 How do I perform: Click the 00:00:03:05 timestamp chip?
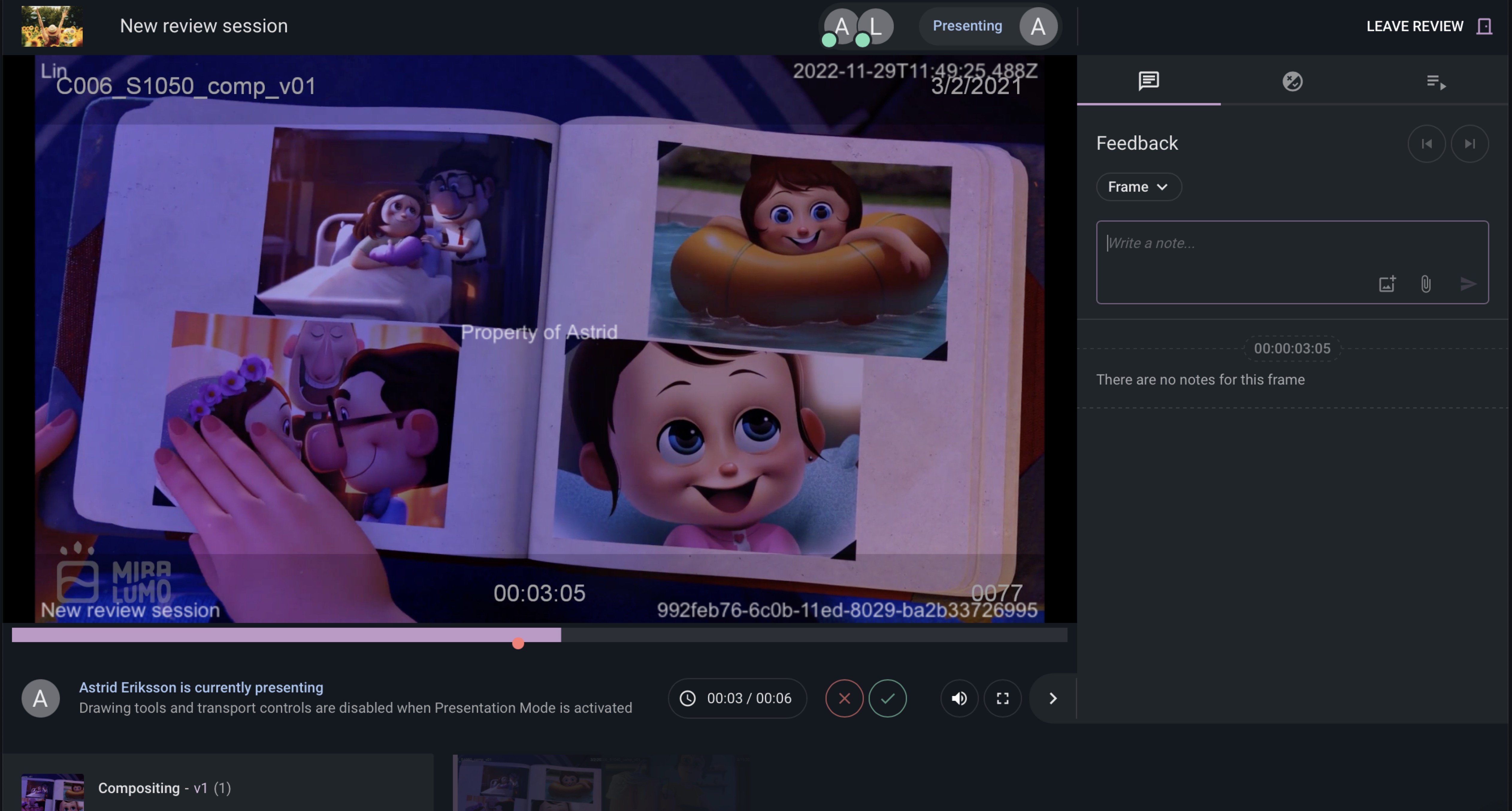[x=1292, y=349]
